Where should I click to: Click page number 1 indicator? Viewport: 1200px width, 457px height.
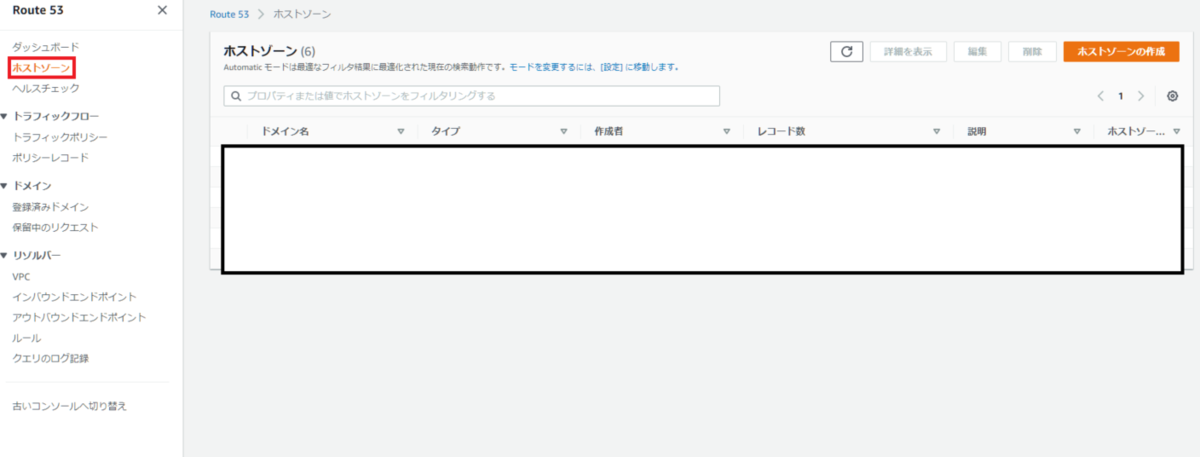coord(1121,96)
